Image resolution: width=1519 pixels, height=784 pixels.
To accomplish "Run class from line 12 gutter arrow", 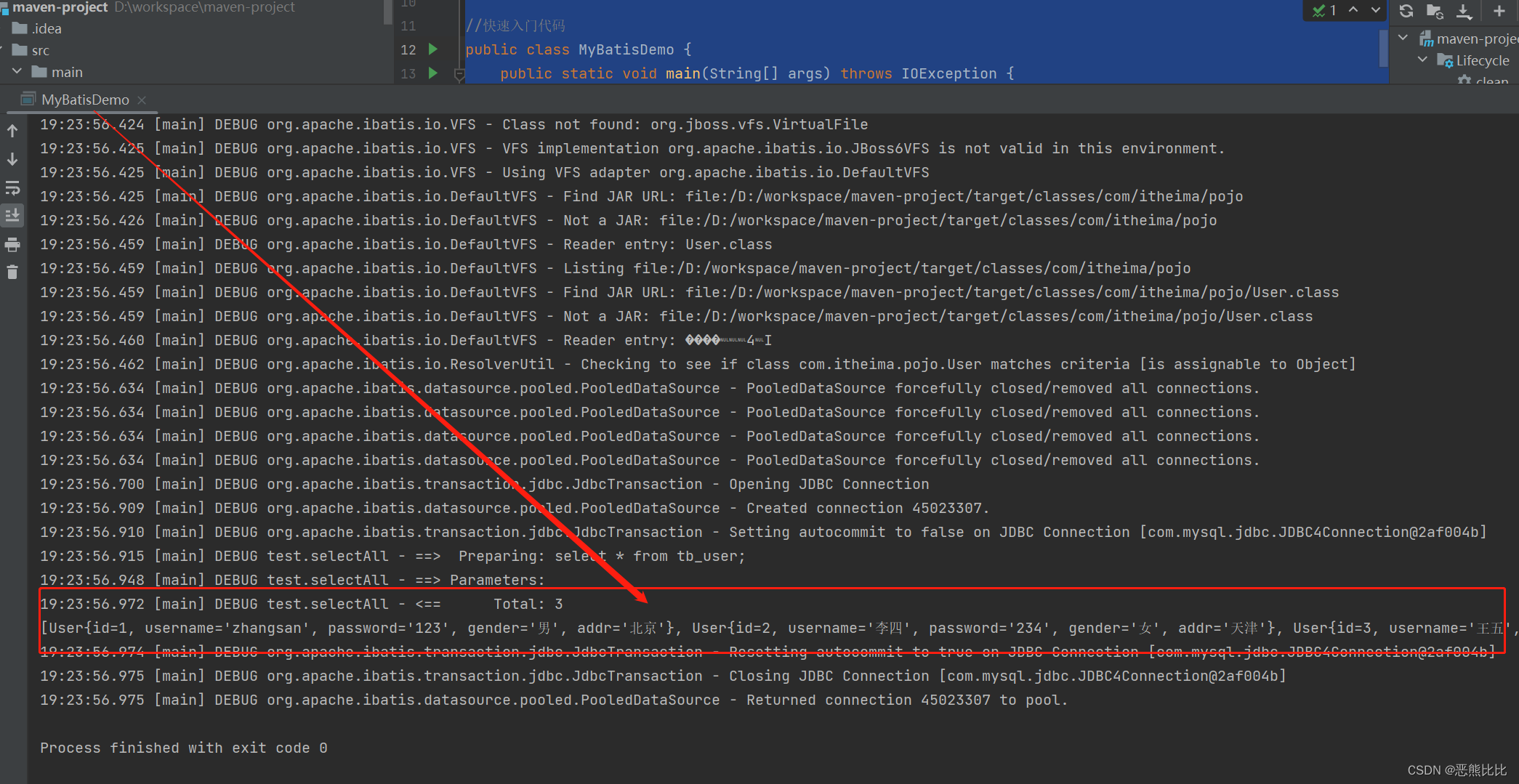I will coord(433,49).
